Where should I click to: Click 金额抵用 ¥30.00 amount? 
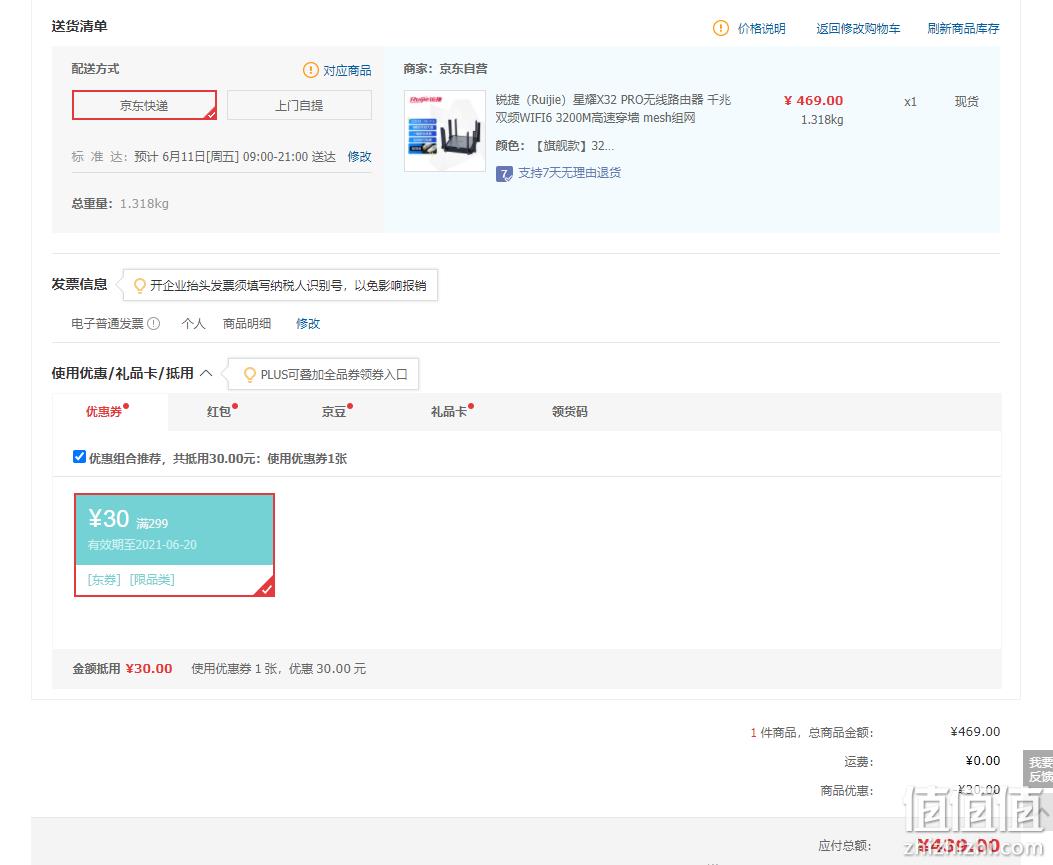[x=149, y=669]
